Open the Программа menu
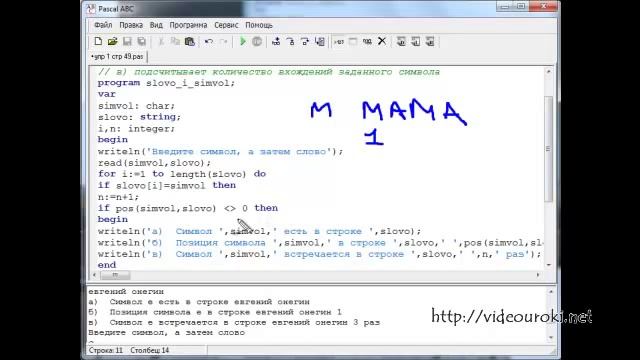Screen dimensions: 640x360 [x=188, y=25]
